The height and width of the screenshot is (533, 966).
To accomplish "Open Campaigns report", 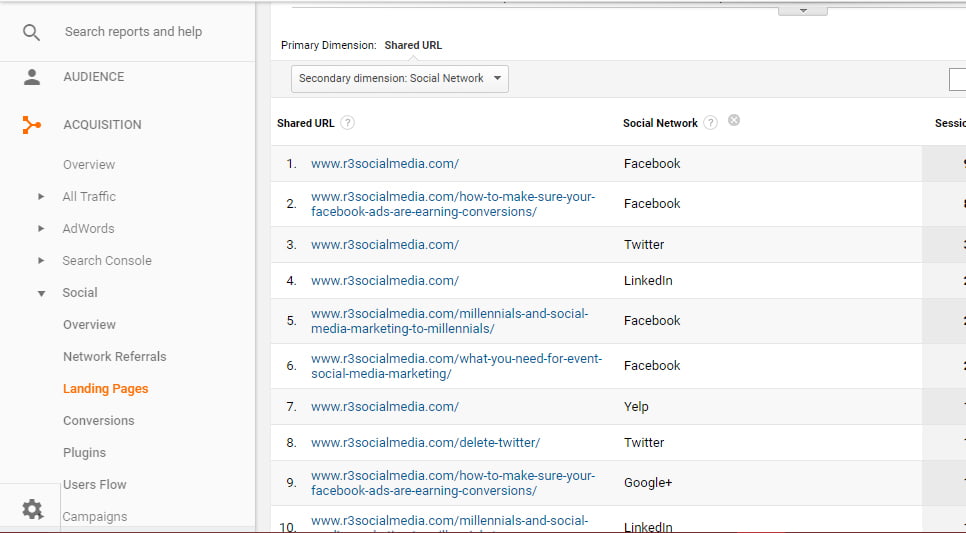I will click(x=95, y=517).
